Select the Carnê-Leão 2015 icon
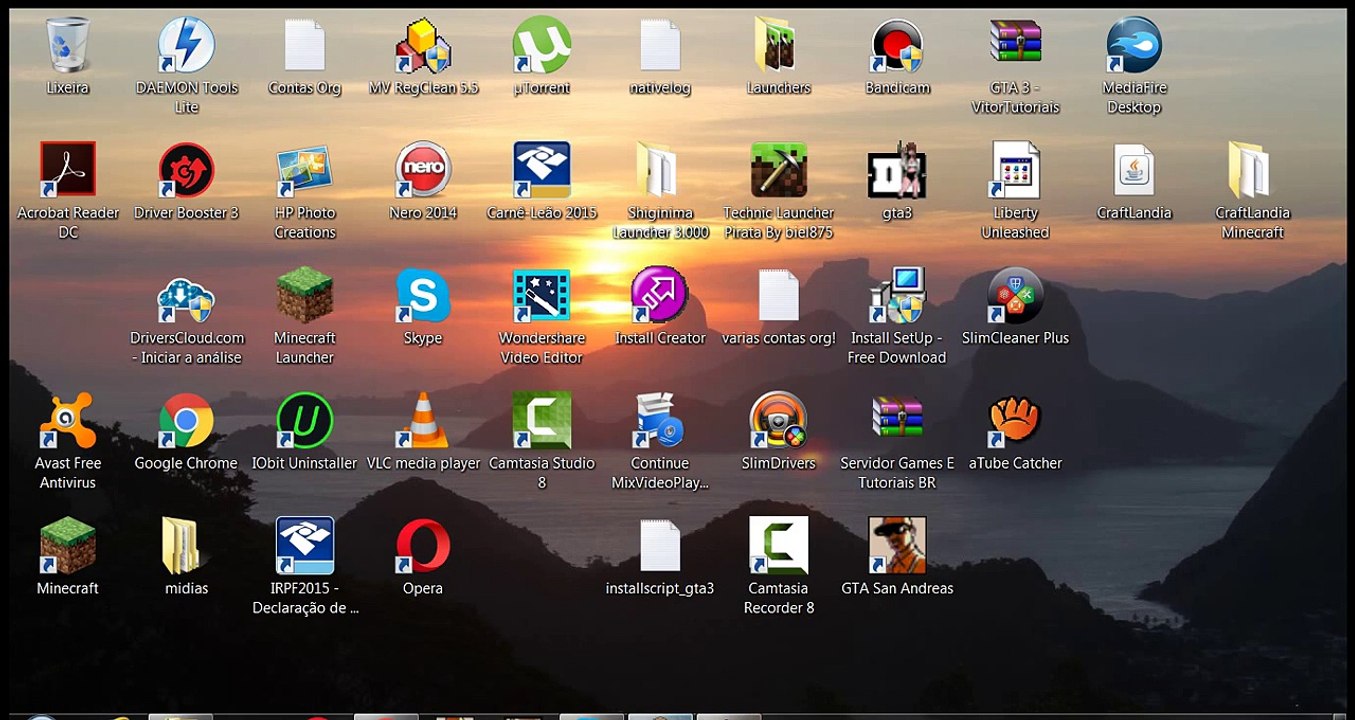 [x=541, y=170]
